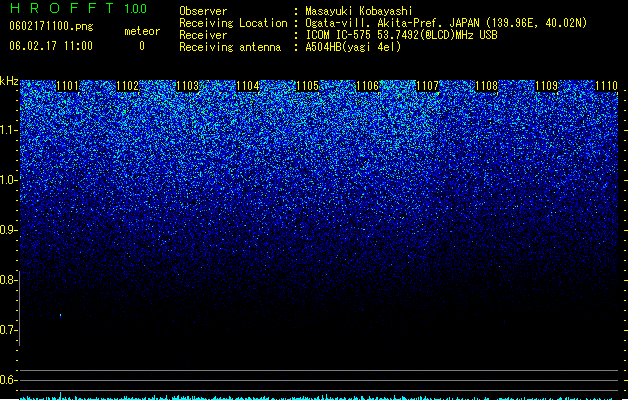This screenshot has height=400, width=629.
Task: Click the meteor count label
Action: (x=142, y=31)
